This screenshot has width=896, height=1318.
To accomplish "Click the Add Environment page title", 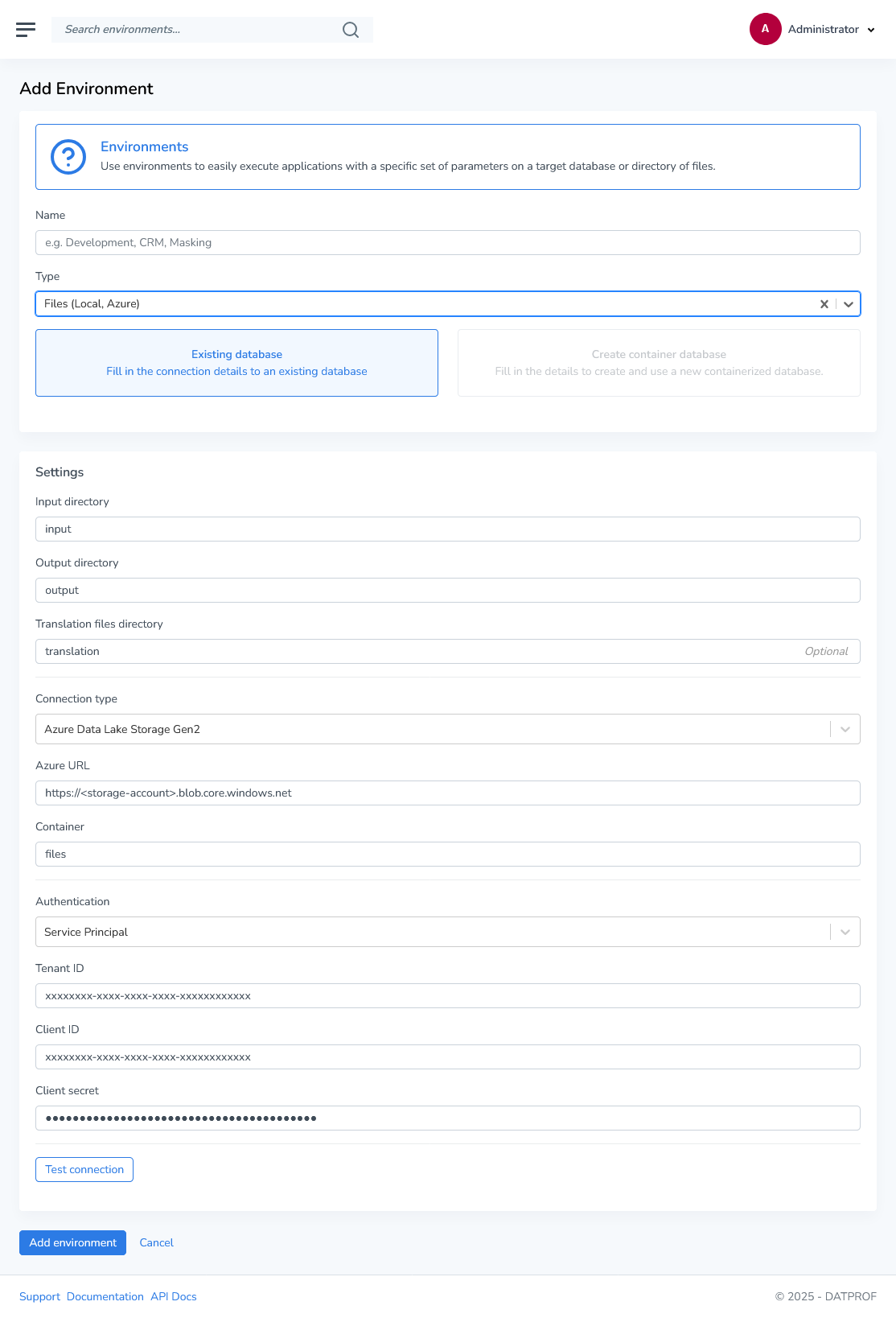I will click(x=87, y=89).
